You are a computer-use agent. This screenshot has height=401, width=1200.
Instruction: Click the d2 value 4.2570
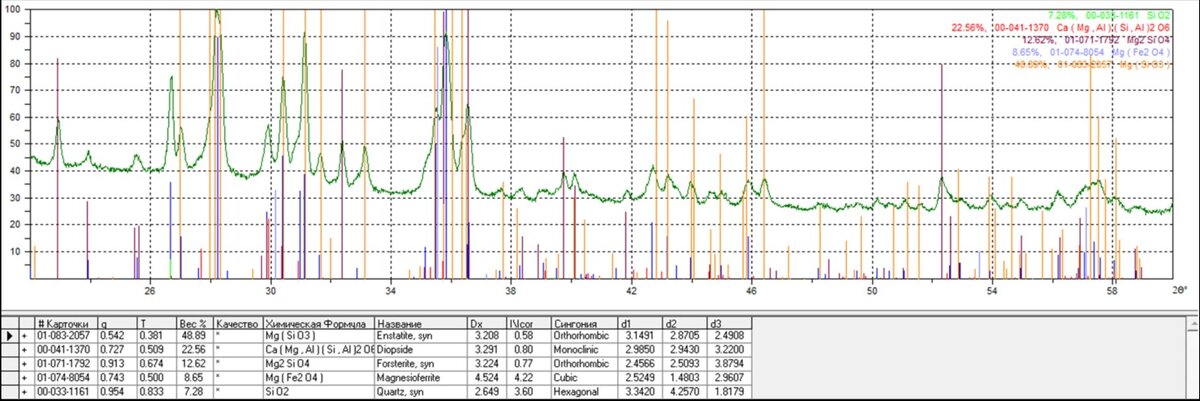tap(685, 391)
